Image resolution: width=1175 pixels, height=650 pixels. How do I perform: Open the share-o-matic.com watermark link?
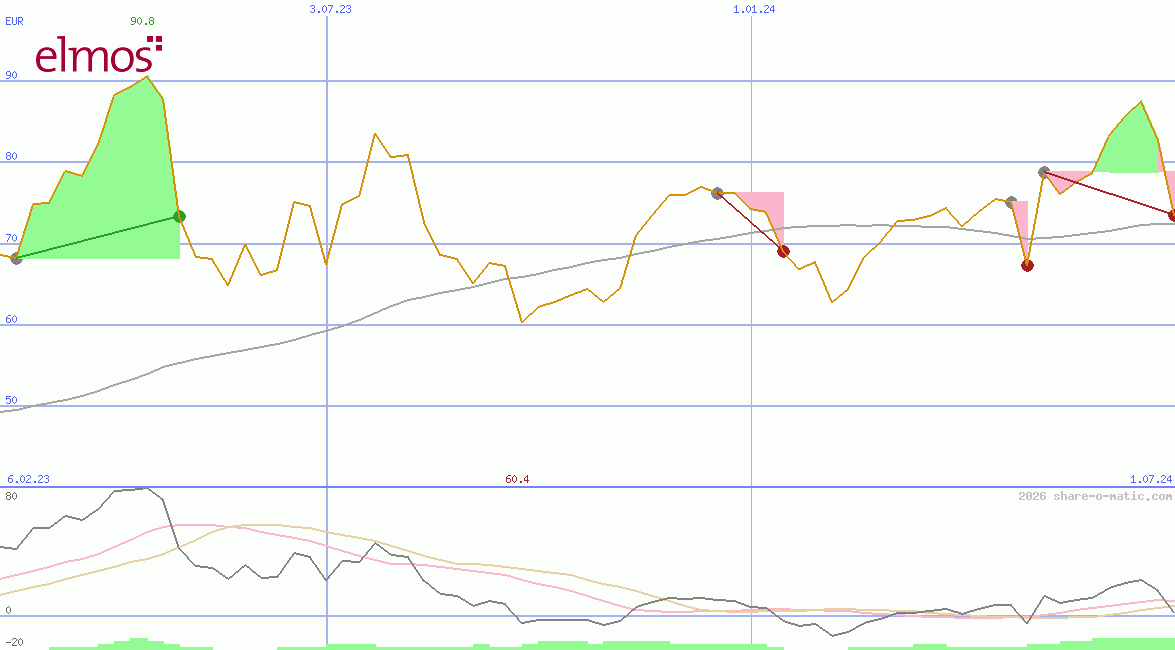pos(1095,496)
